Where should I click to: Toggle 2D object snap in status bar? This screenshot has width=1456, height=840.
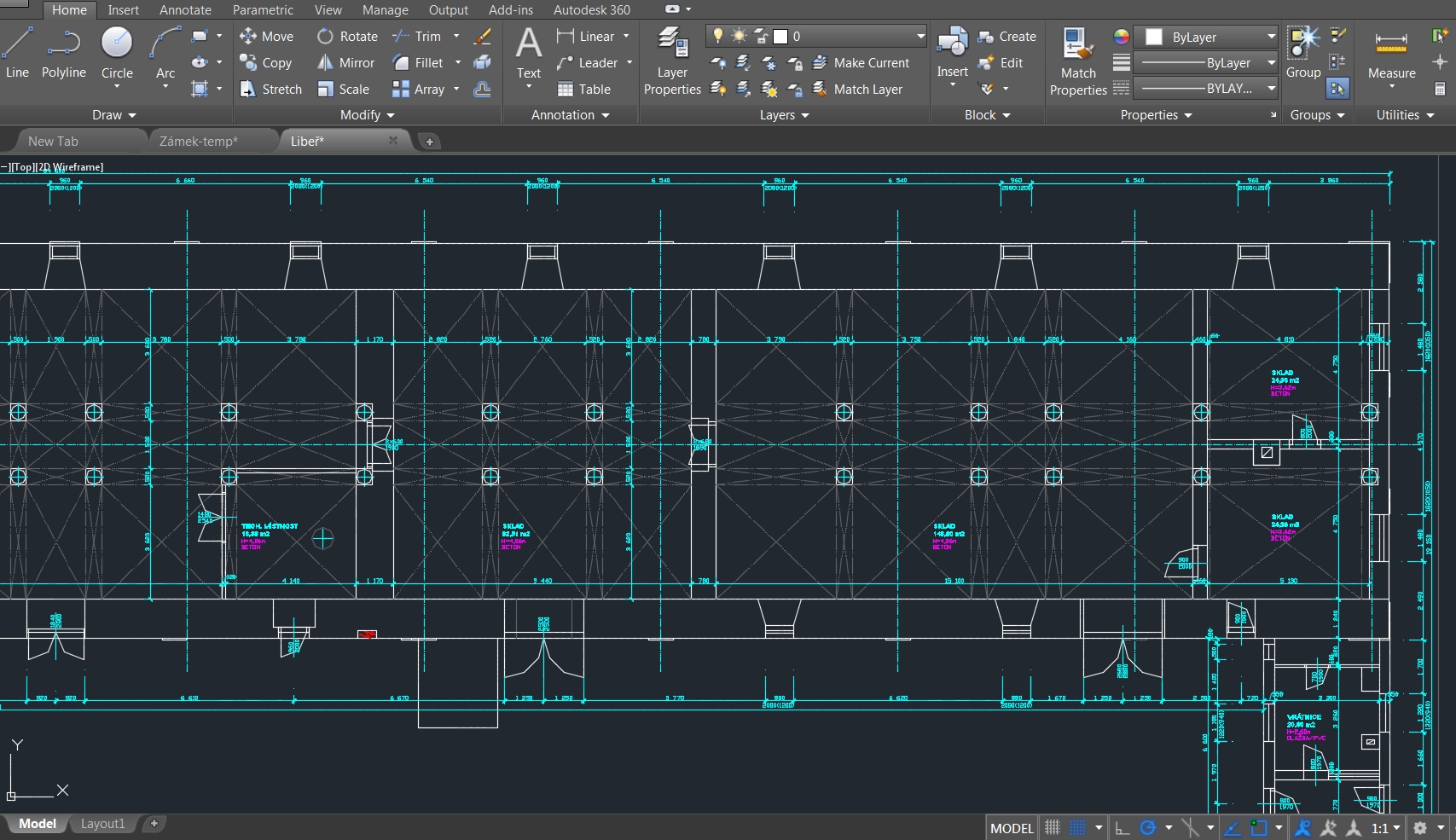click(x=1259, y=827)
